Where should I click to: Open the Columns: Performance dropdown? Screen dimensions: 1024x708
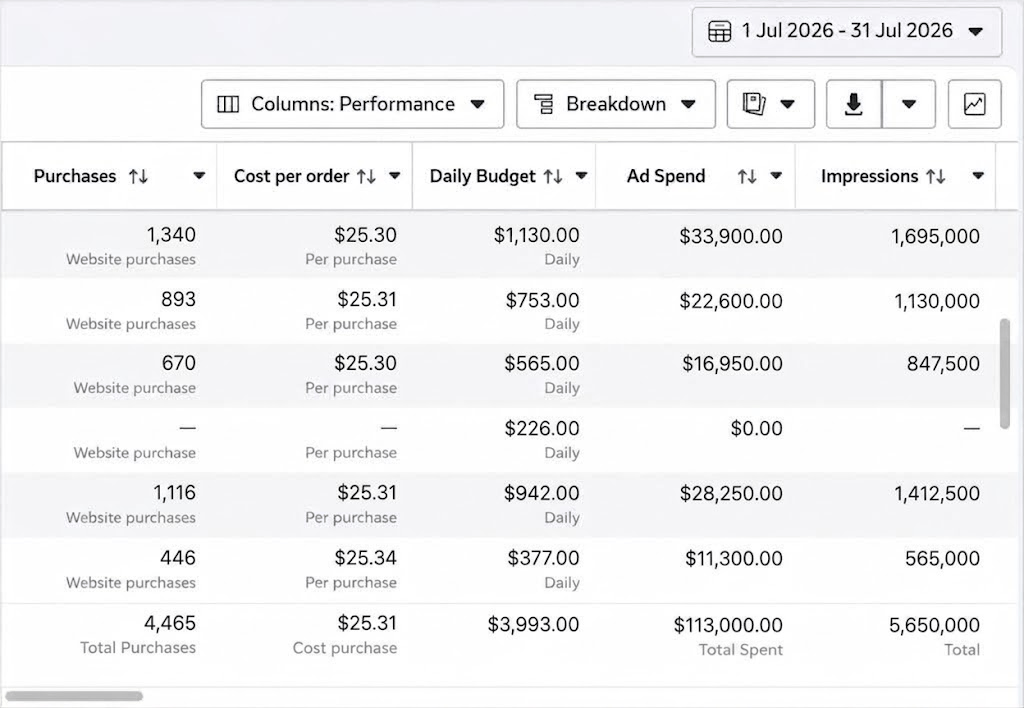click(x=353, y=104)
